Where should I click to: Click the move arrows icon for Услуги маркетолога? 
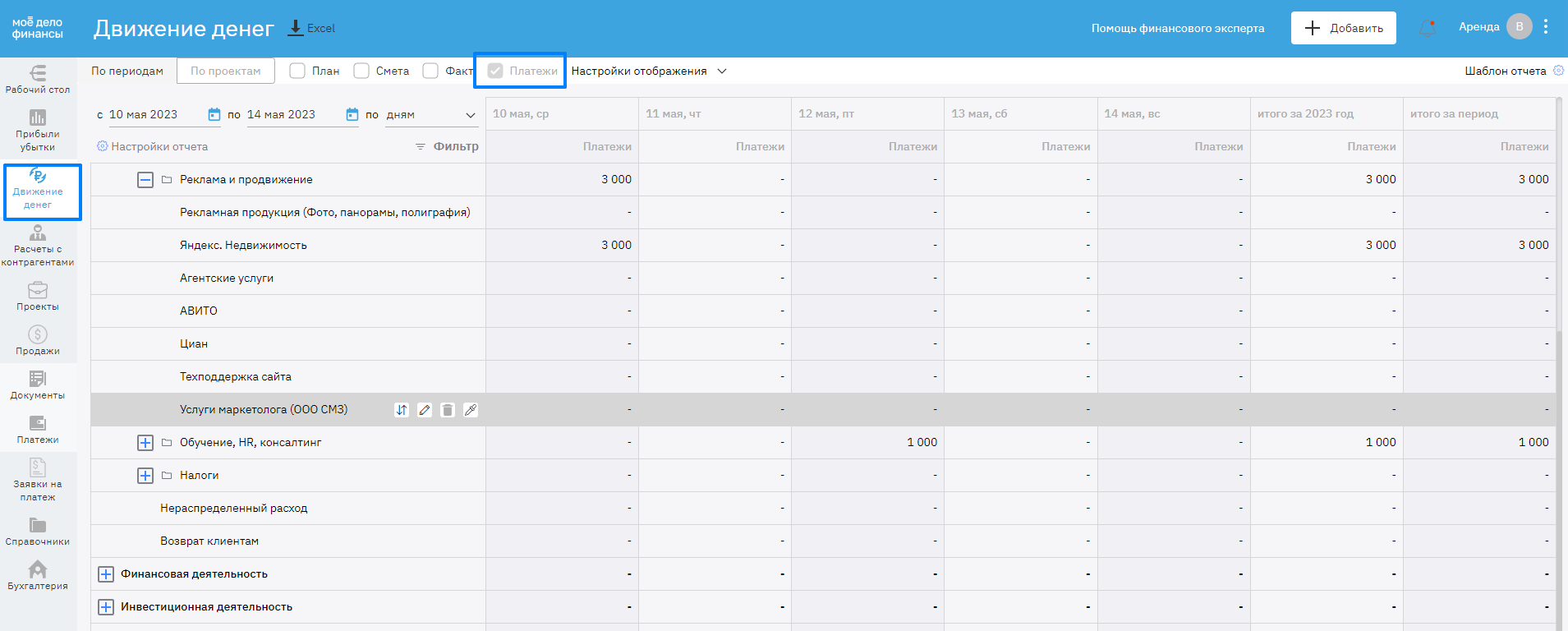[402, 410]
